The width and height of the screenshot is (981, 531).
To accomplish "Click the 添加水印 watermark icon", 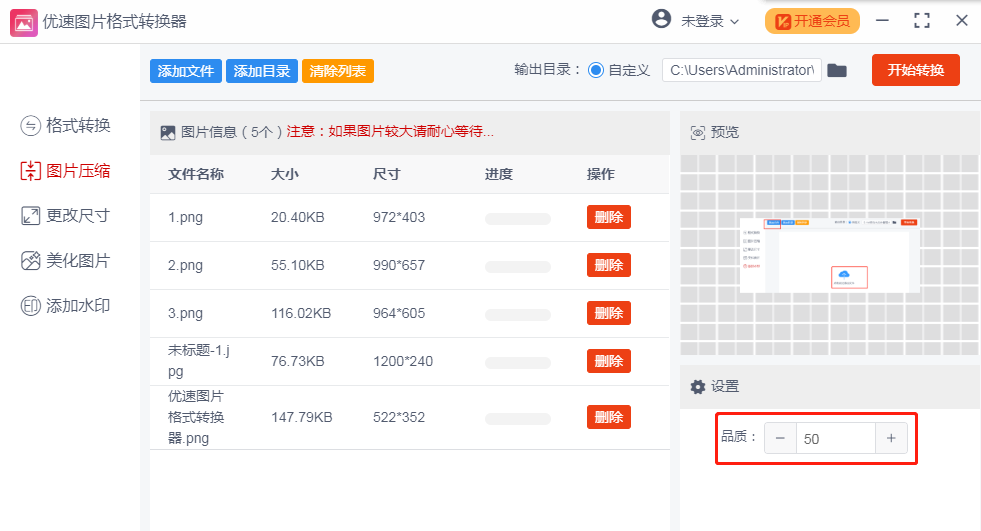I will pyautogui.click(x=30, y=306).
